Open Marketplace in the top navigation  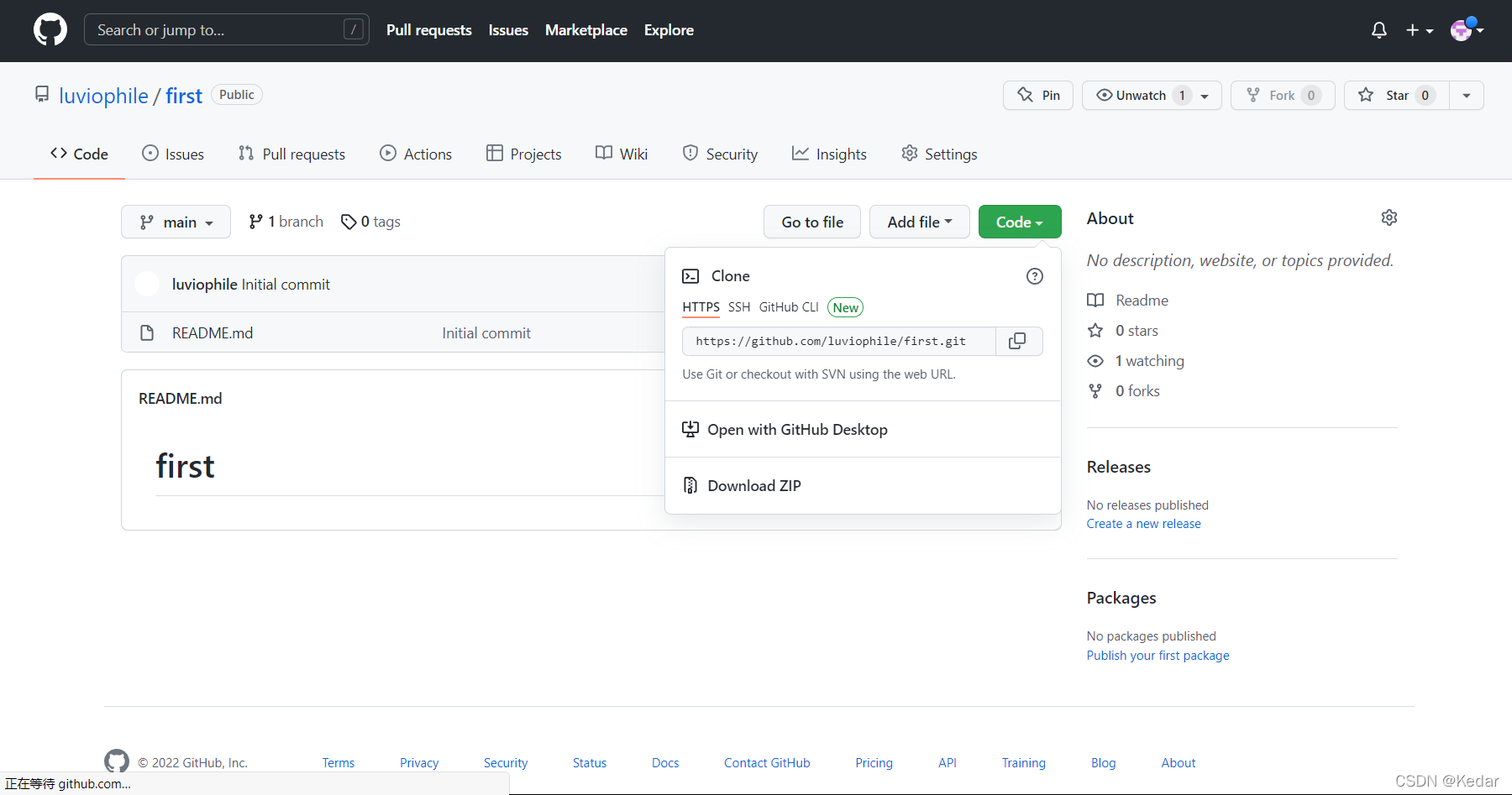coord(586,30)
